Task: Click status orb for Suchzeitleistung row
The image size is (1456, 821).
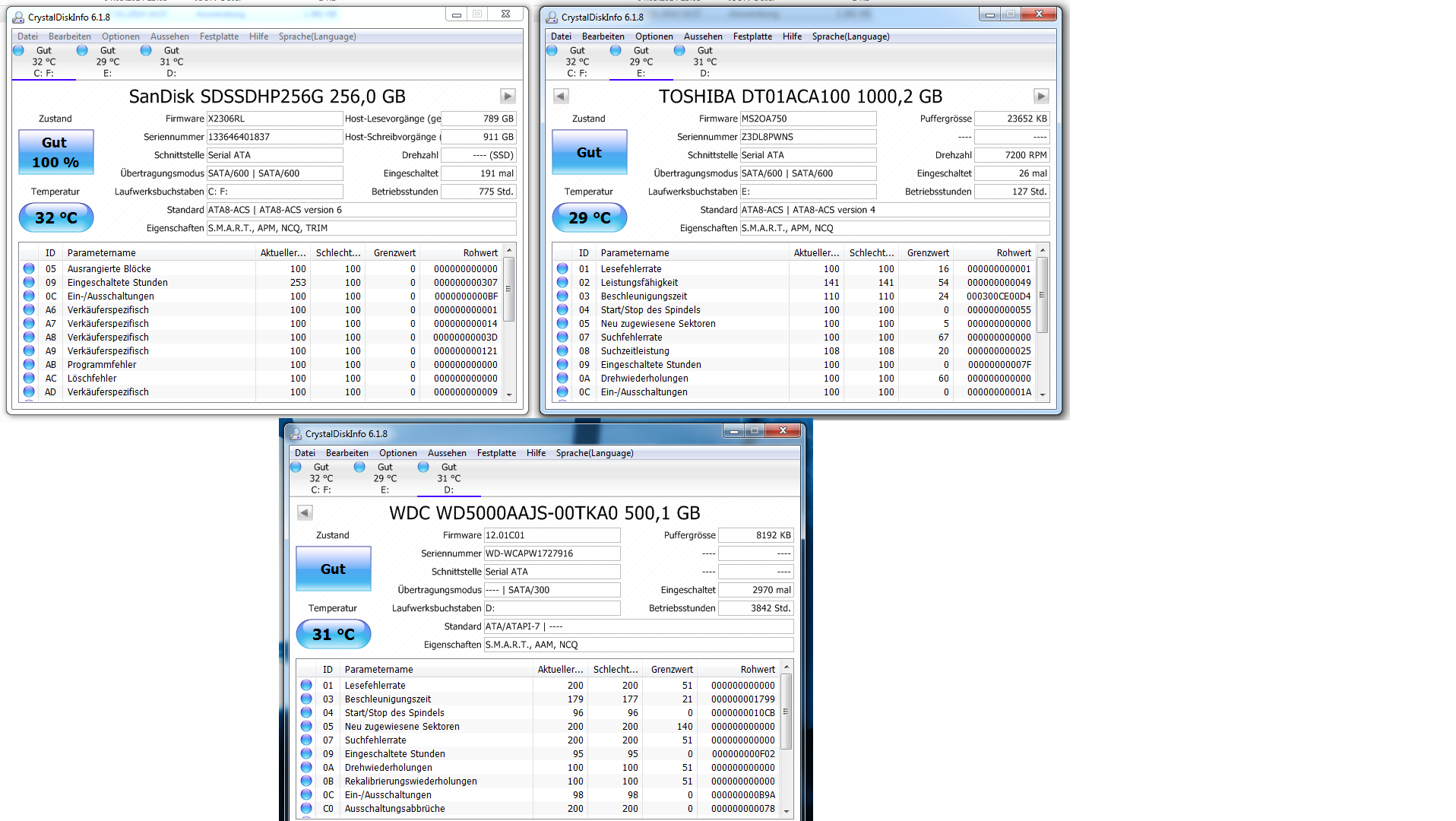Action: 562,350
